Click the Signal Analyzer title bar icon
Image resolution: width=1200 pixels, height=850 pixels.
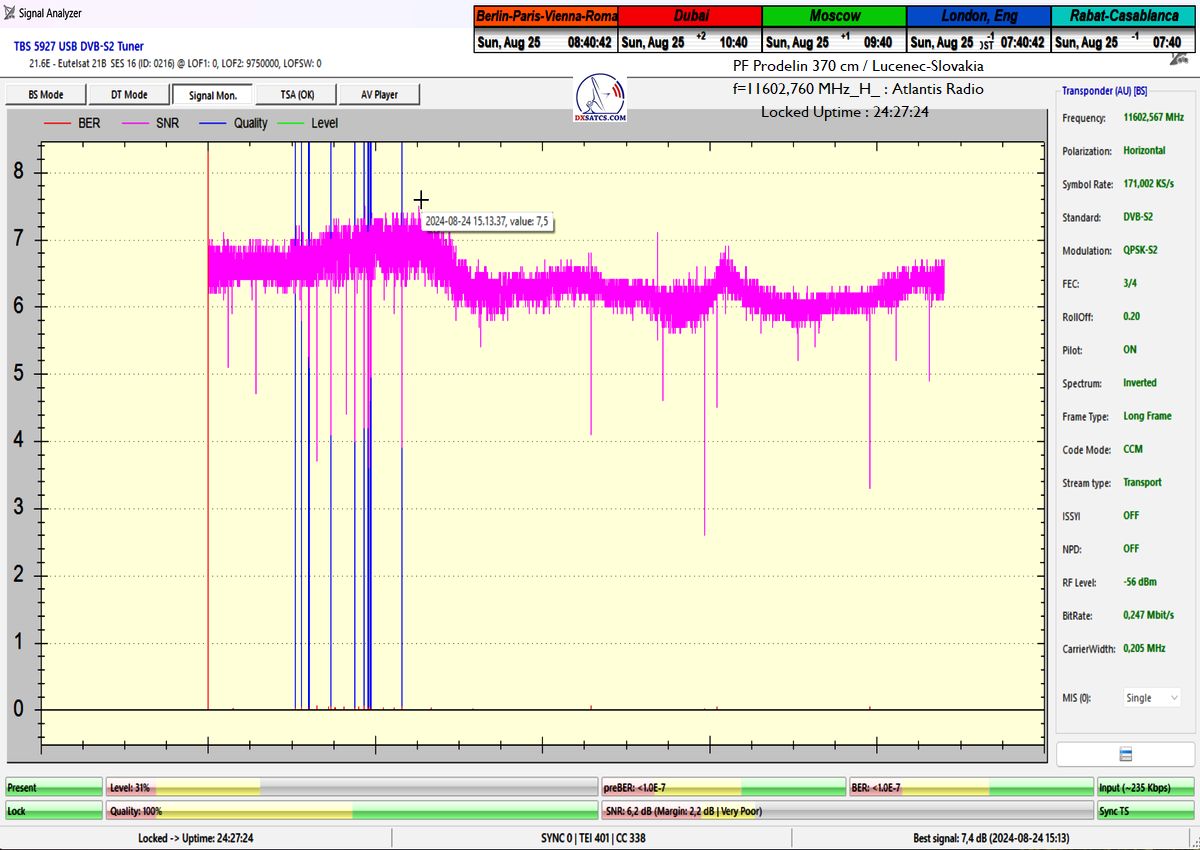(x=10, y=13)
